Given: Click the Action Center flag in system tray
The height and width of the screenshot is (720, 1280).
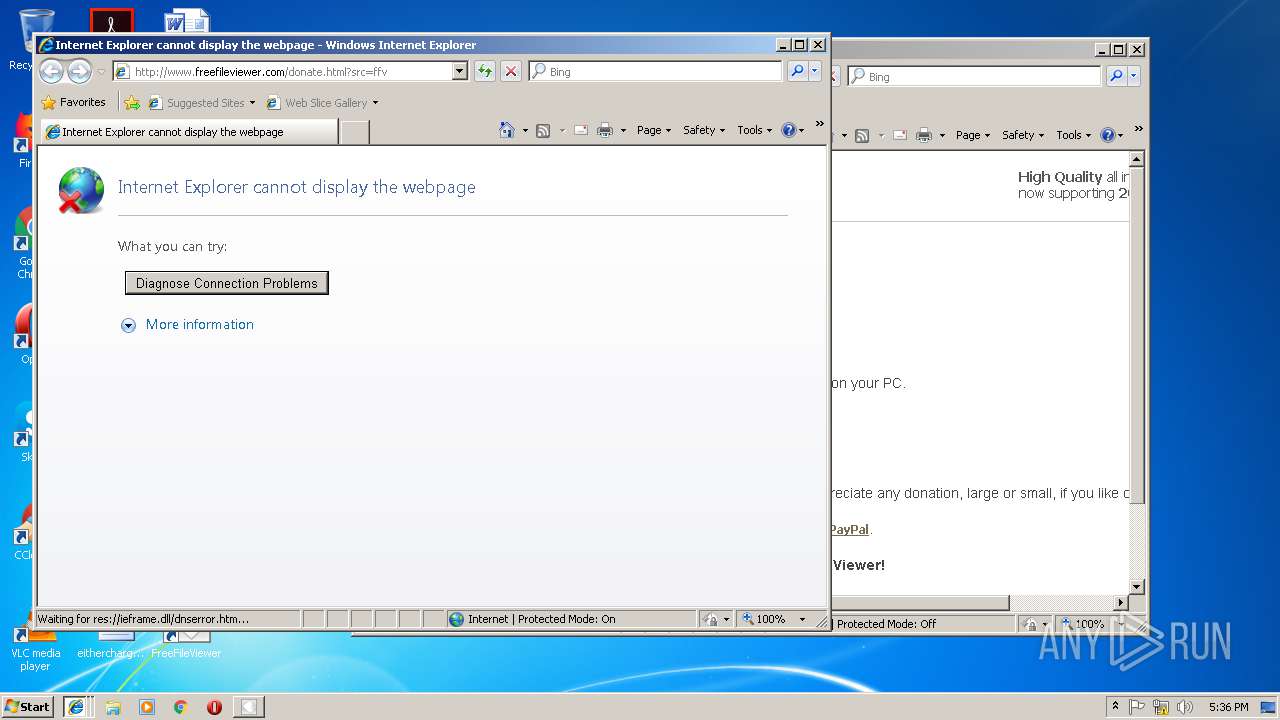Looking at the screenshot, I should 1137,707.
